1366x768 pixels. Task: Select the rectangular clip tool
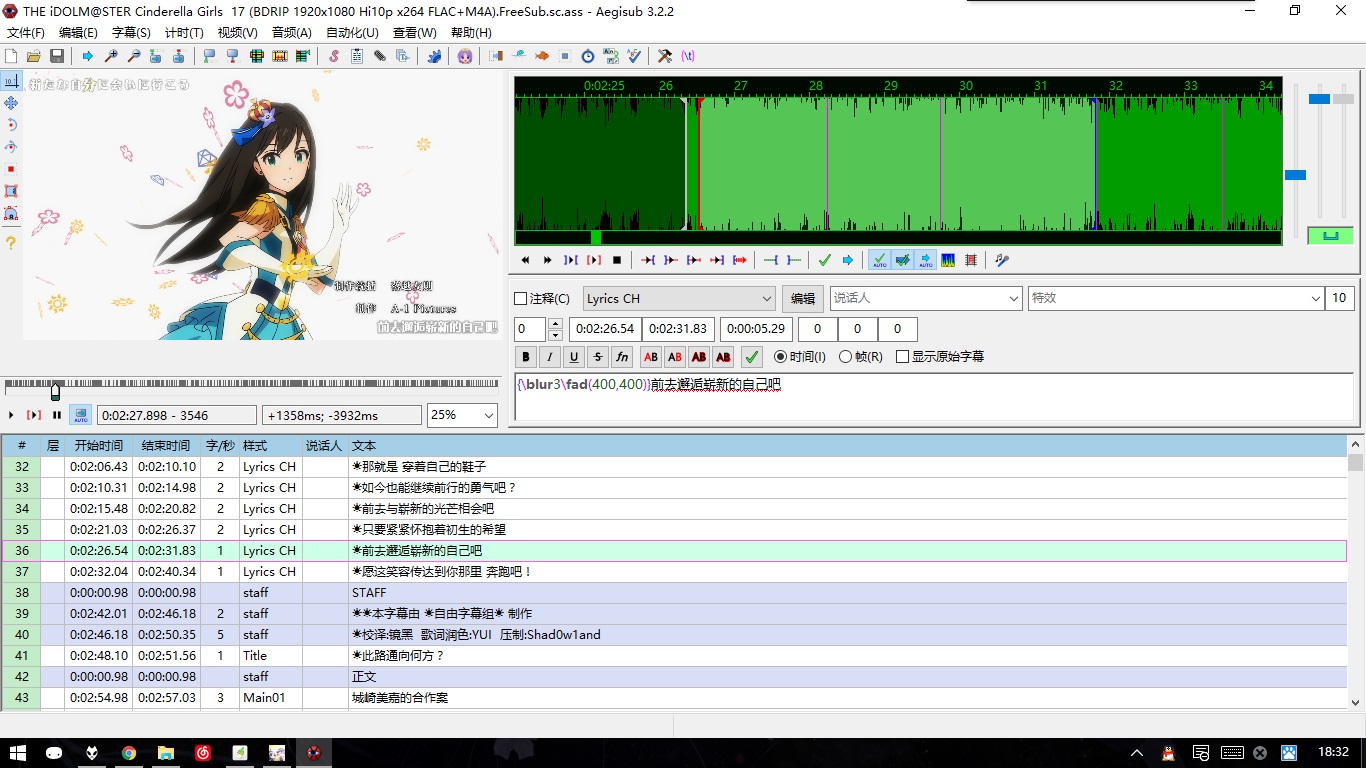(x=11, y=191)
